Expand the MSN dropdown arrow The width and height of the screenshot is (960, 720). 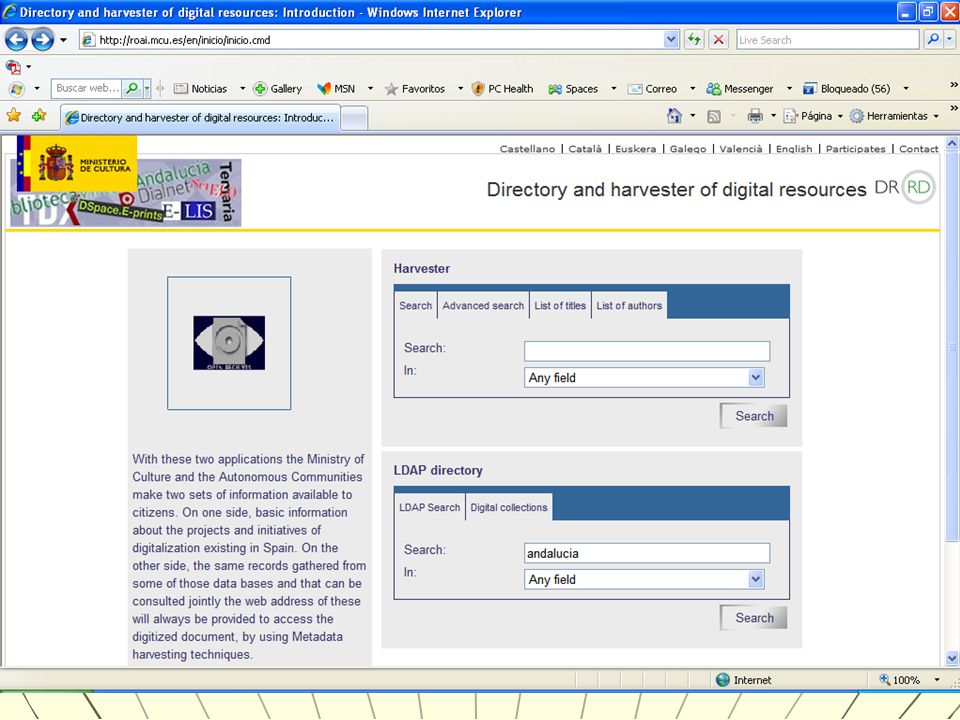coord(370,89)
